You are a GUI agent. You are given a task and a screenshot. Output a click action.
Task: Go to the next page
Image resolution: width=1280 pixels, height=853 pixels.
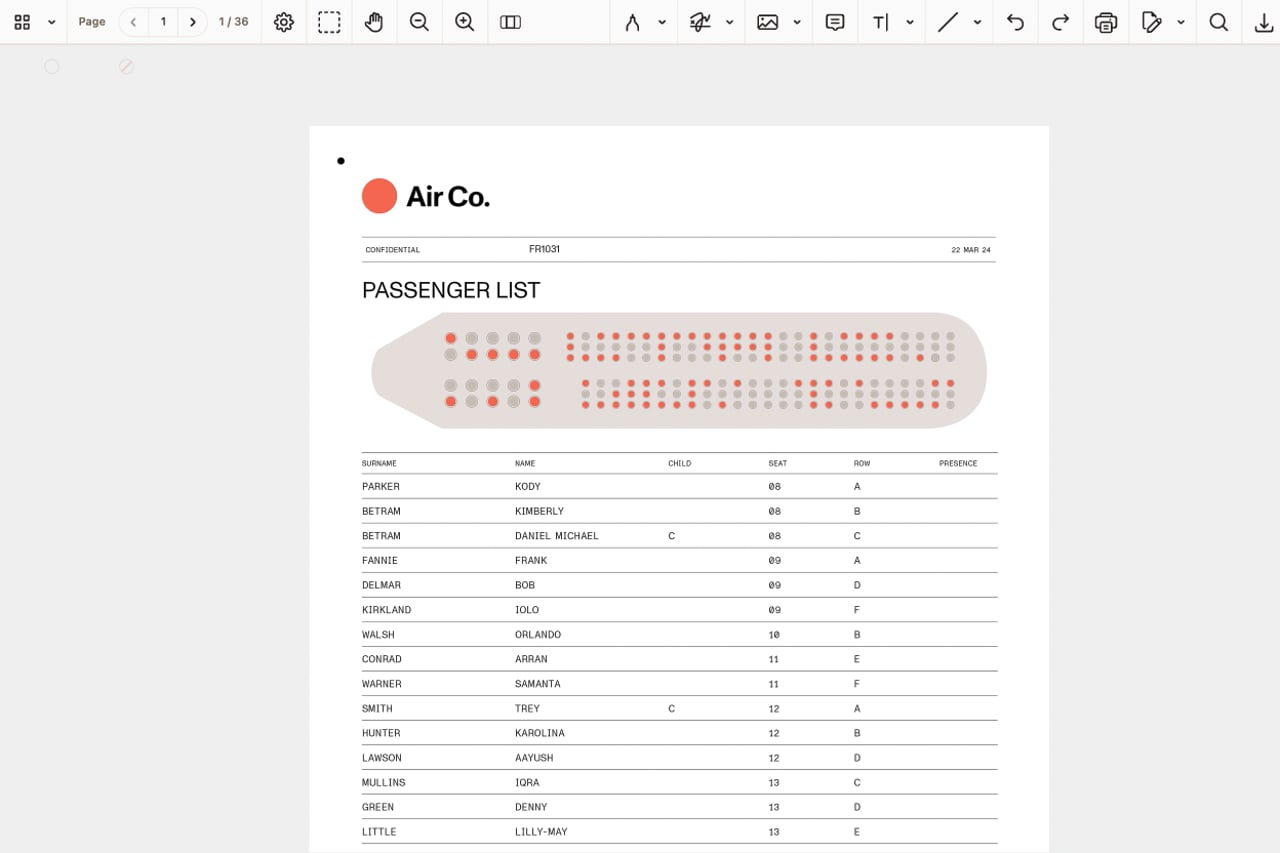(x=193, y=22)
